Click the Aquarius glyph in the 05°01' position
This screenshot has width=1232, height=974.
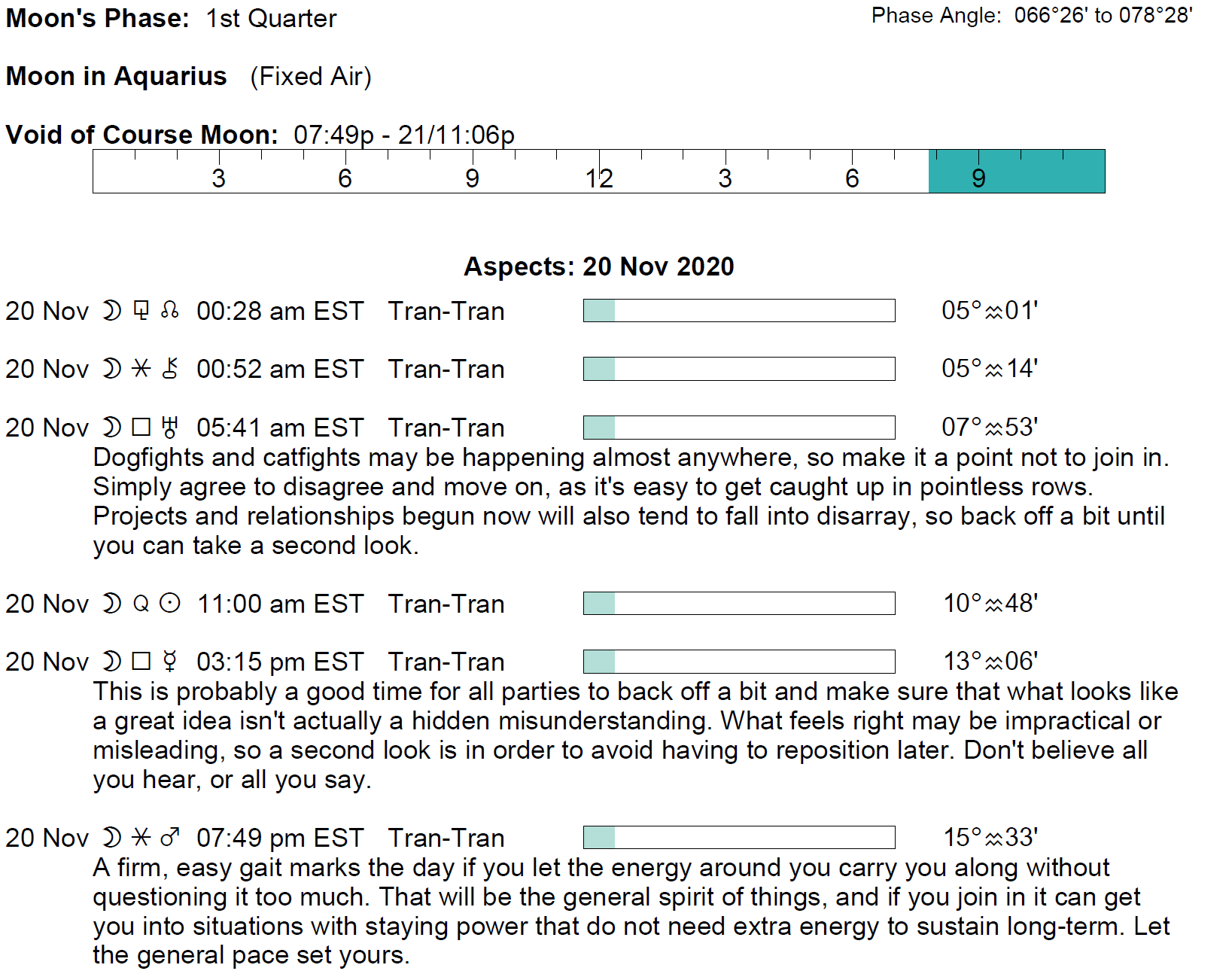(x=994, y=311)
